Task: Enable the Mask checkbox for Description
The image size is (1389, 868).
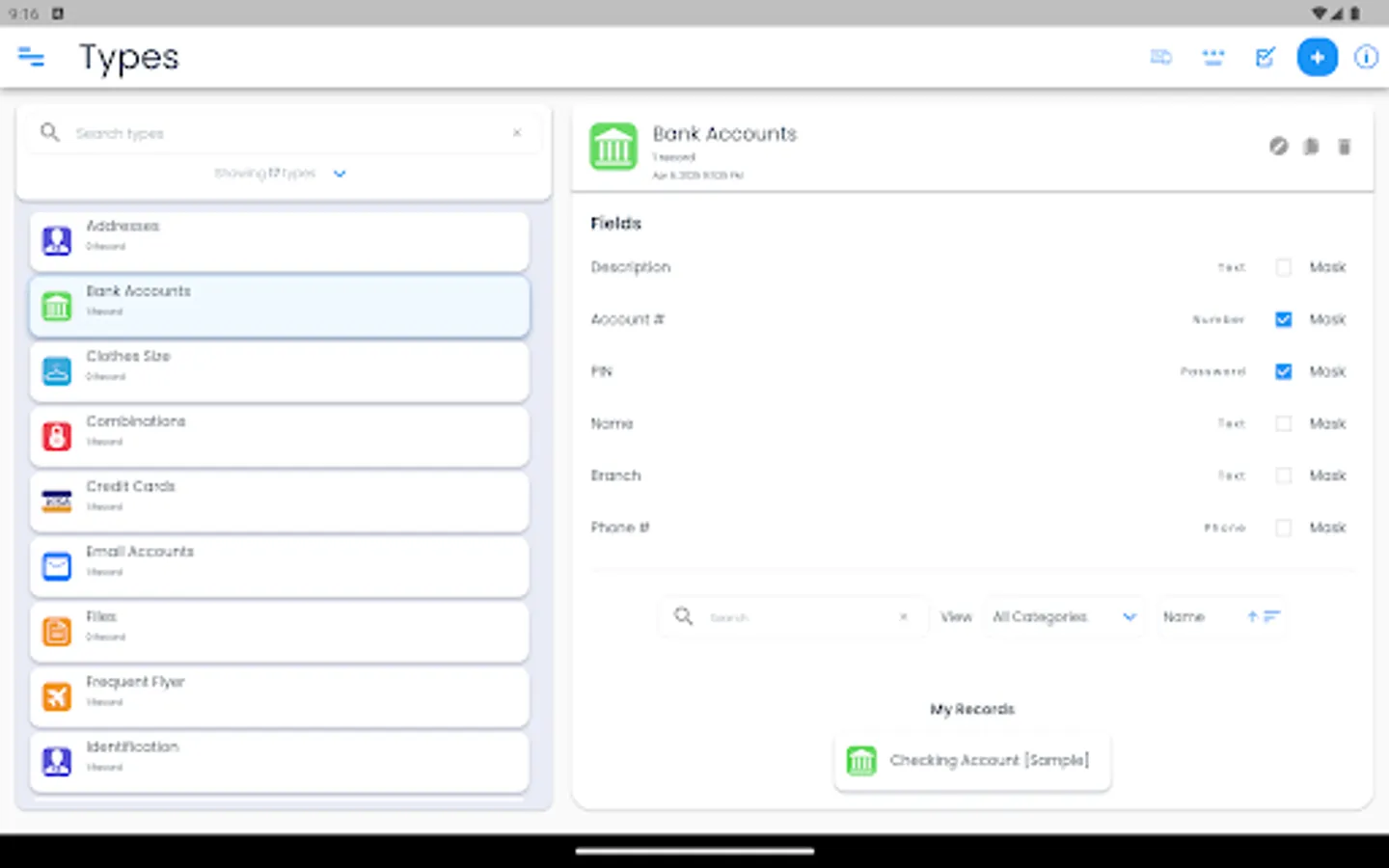Action: click(1283, 267)
